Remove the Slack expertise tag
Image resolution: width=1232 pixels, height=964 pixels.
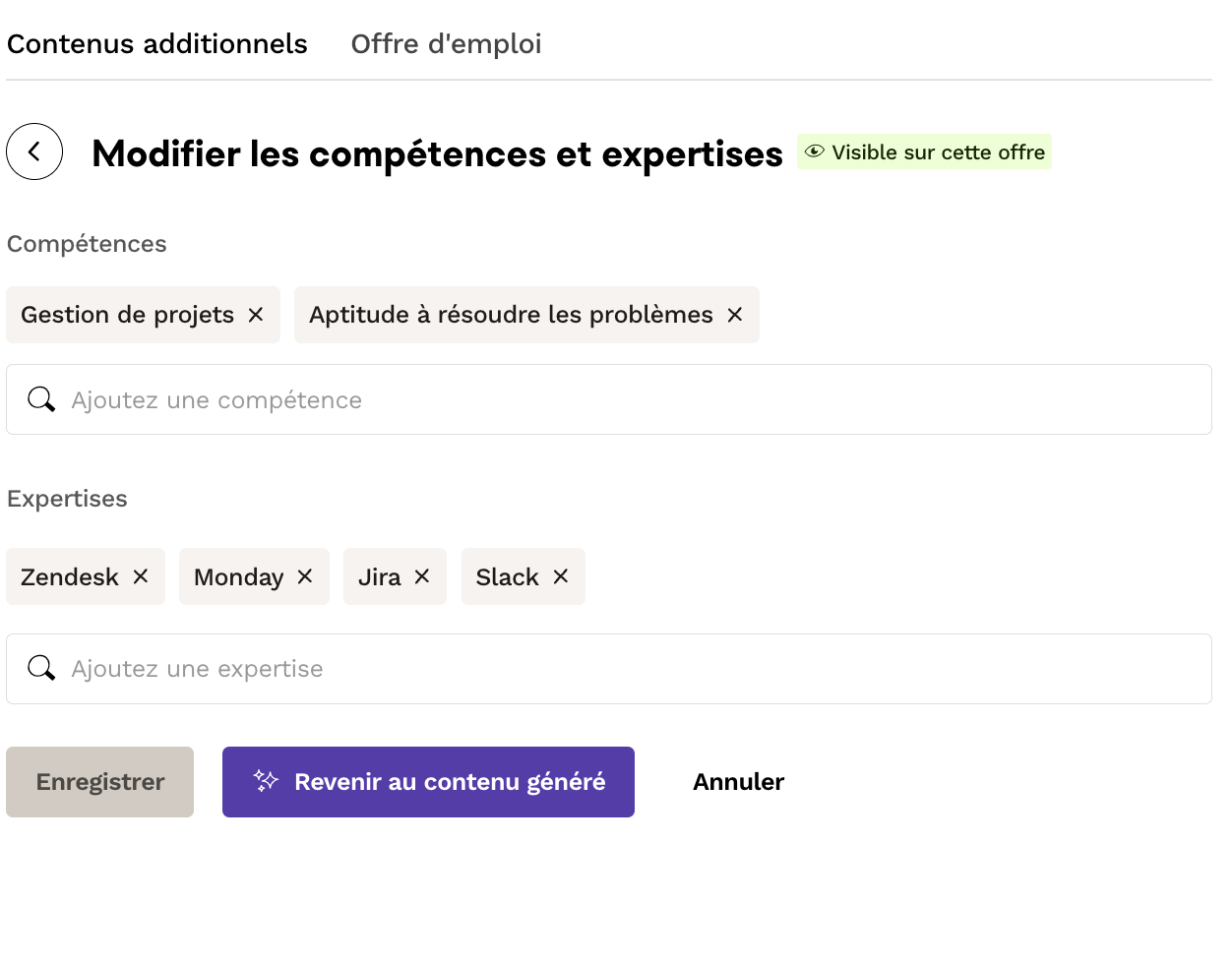click(x=561, y=576)
